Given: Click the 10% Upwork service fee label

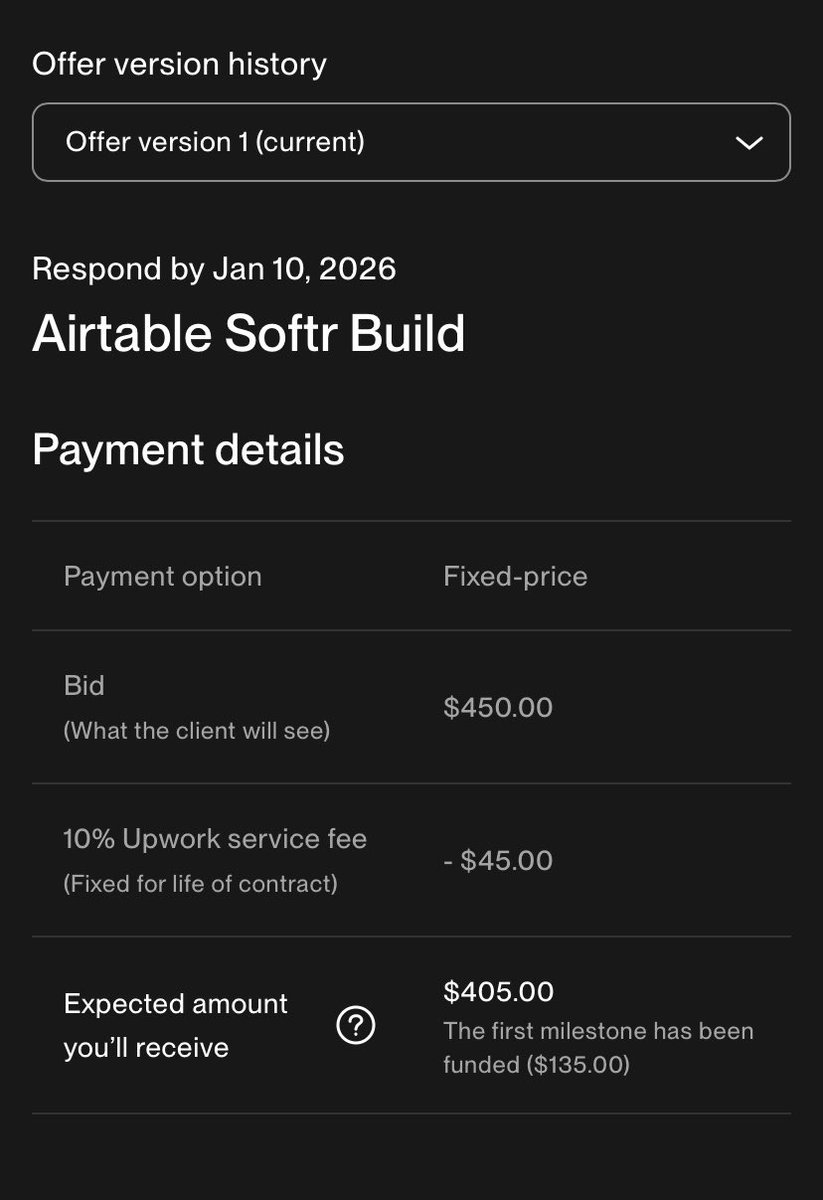Looking at the screenshot, I should (215, 839).
